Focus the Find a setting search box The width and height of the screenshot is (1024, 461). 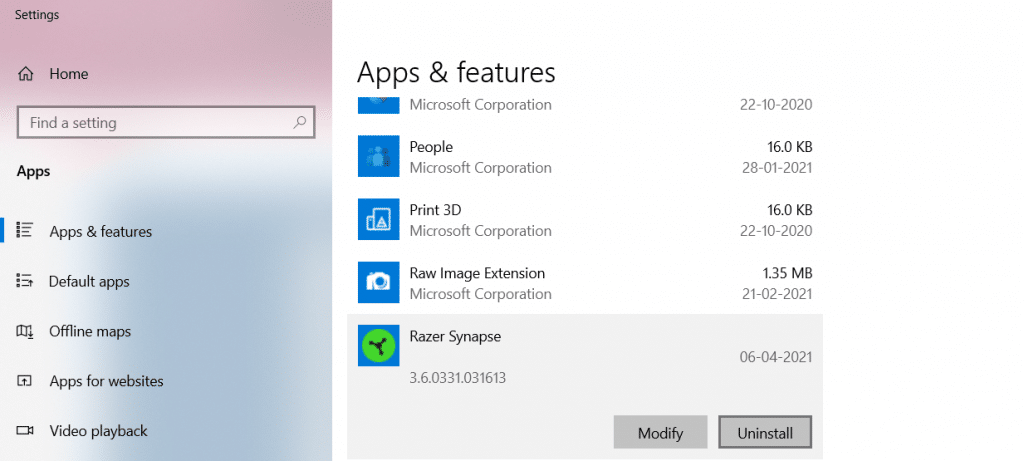coord(166,122)
